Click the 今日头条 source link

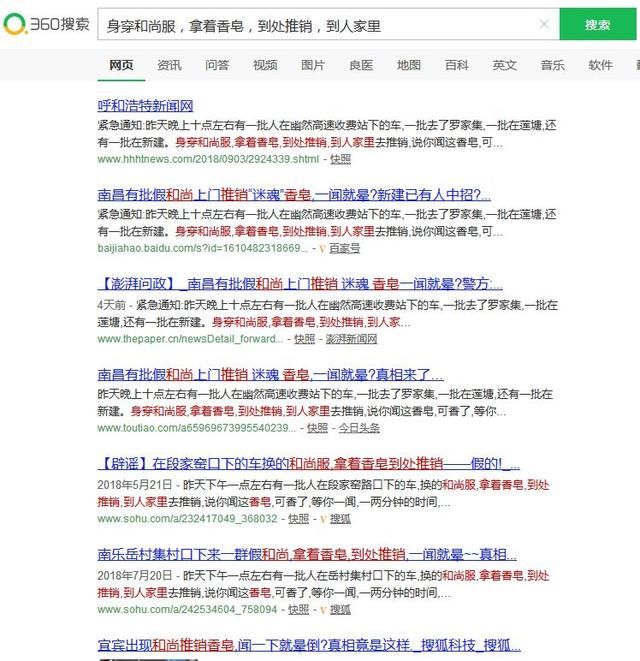tap(359, 428)
